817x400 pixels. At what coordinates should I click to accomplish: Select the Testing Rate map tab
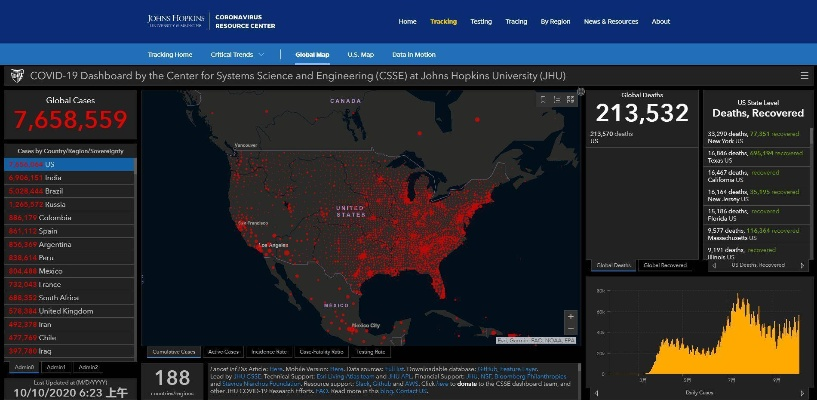click(370, 352)
